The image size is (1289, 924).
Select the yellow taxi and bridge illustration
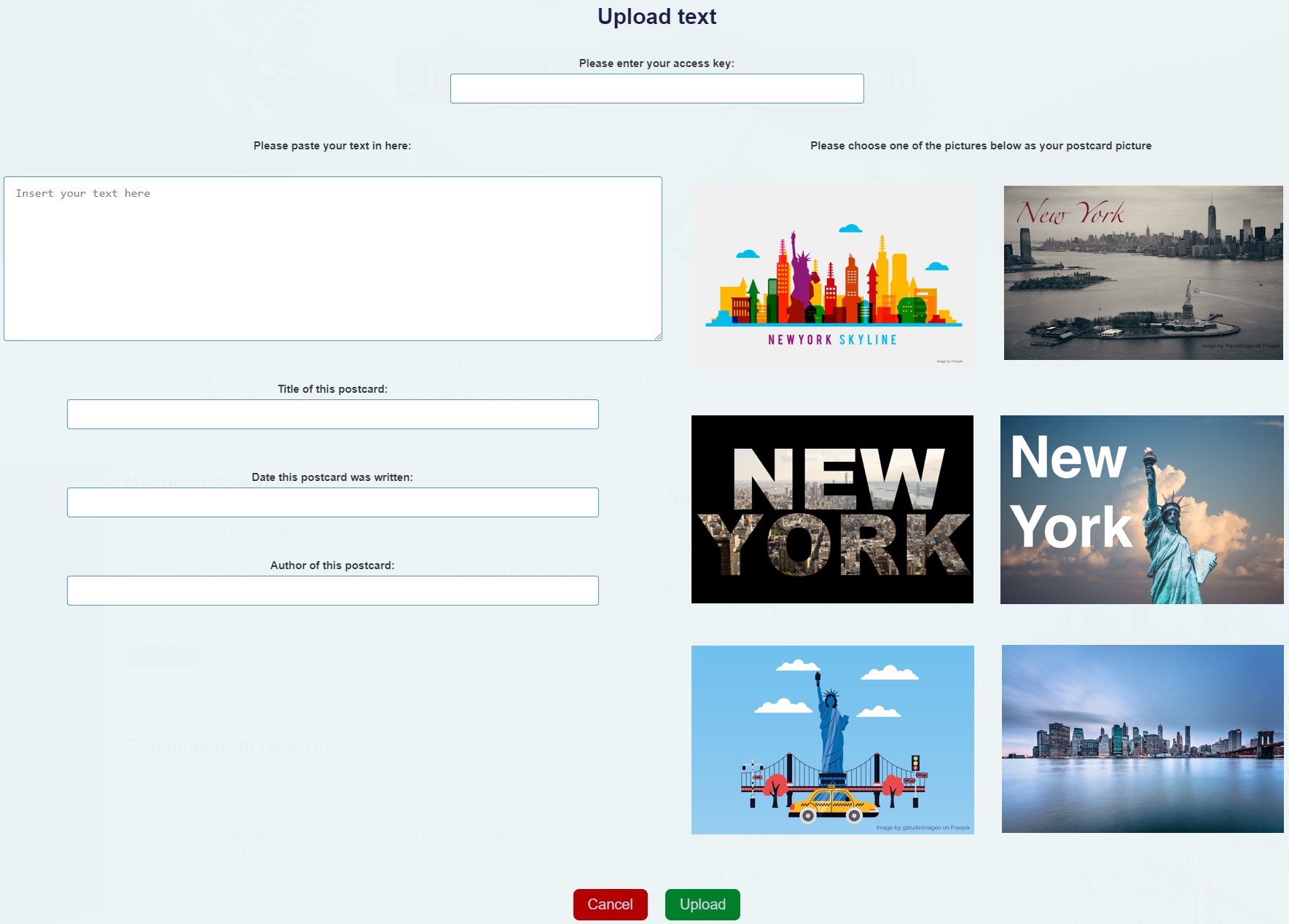[x=832, y=739]
